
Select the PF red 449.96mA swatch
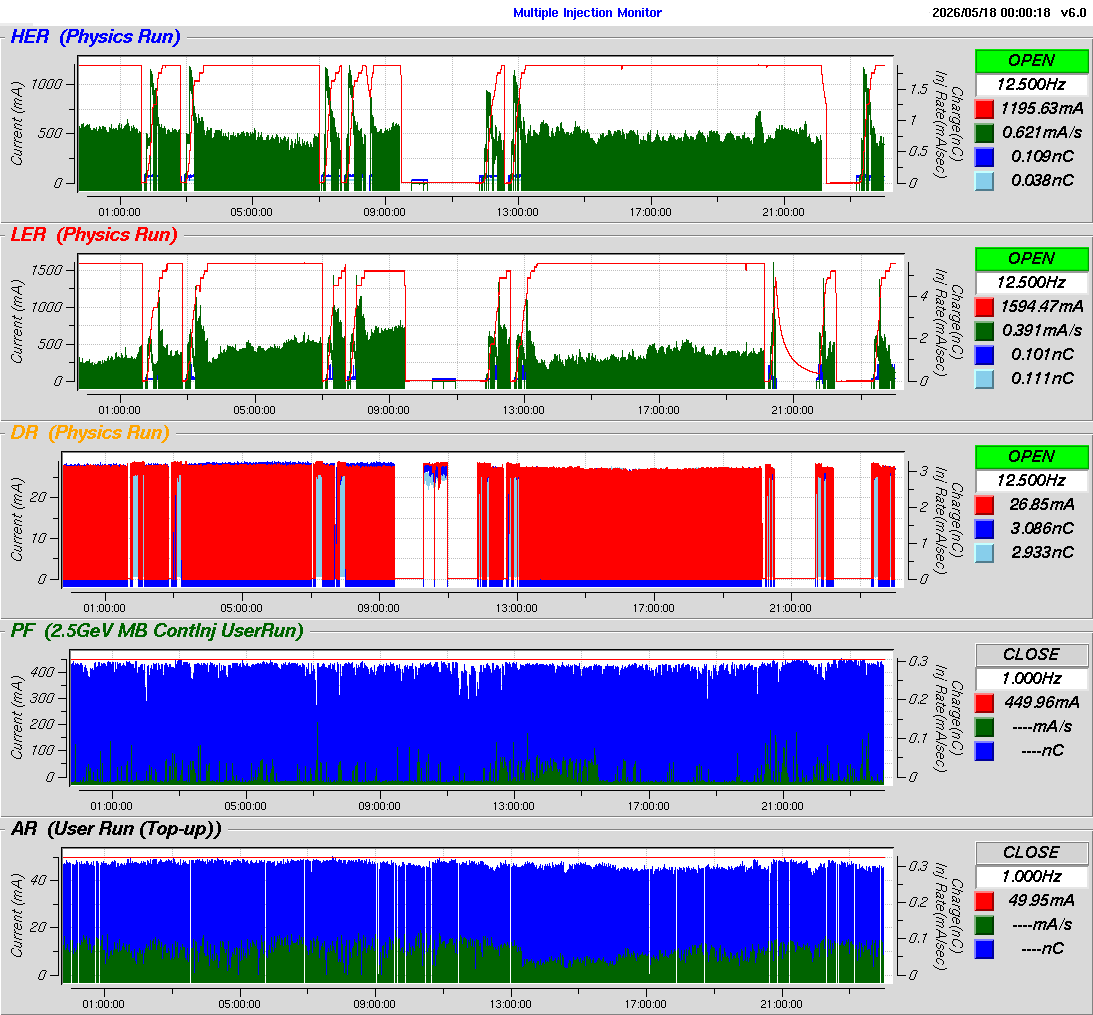984,703
